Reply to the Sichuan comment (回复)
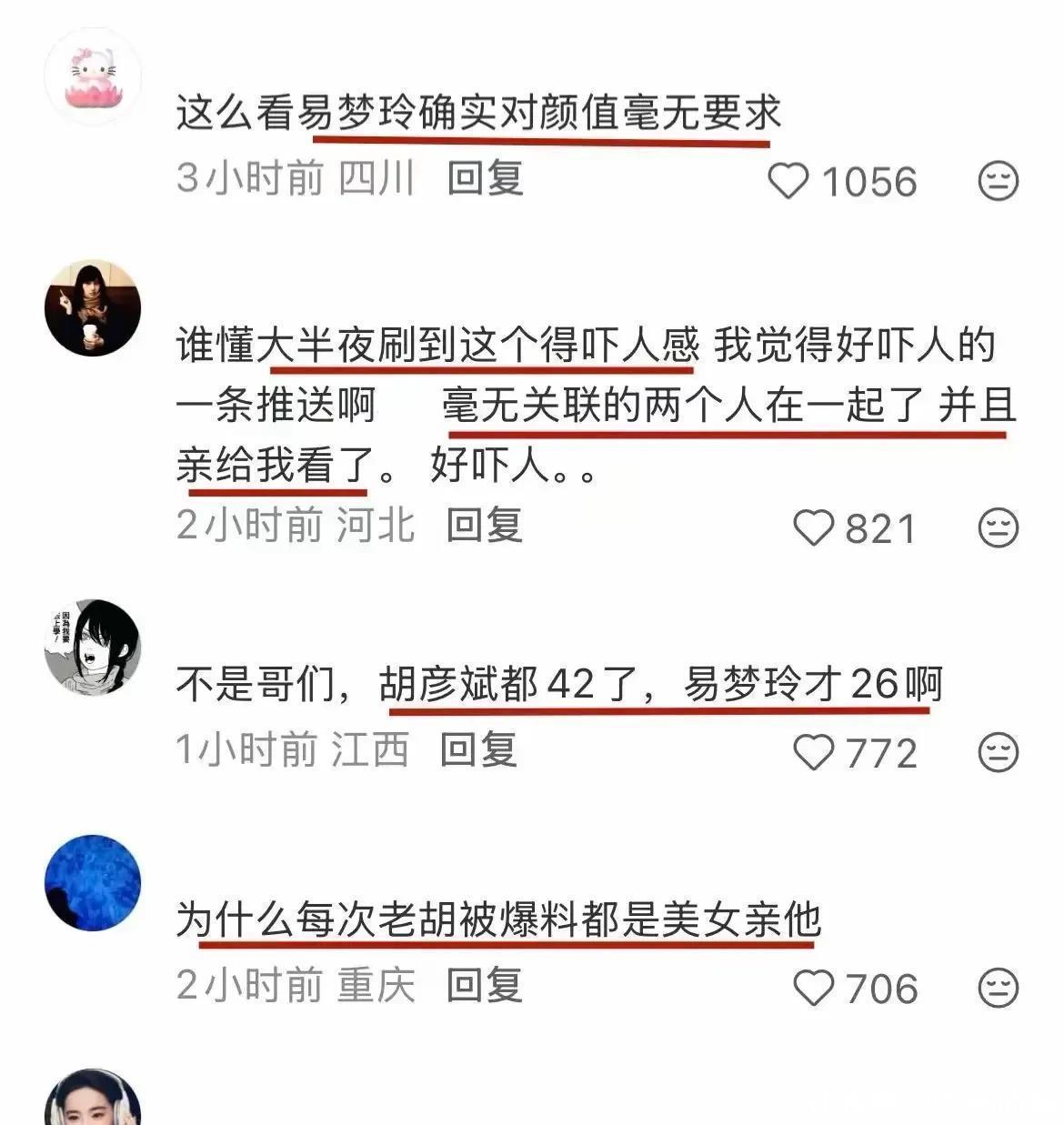The height and width of the screenshot is (1125, 1064). point(485,177)
